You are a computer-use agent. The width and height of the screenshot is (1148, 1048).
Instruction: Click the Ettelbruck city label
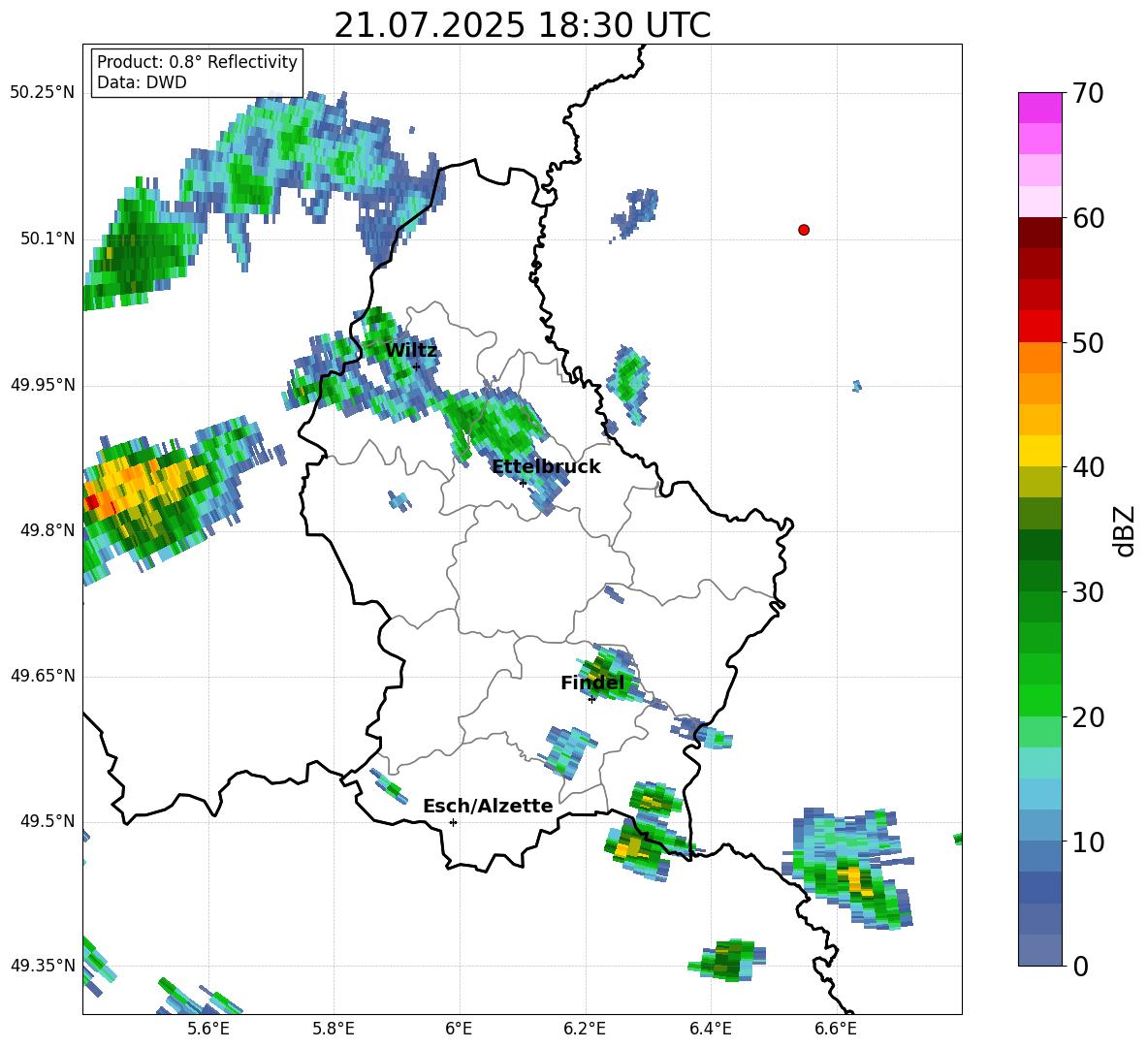[546, 467]
